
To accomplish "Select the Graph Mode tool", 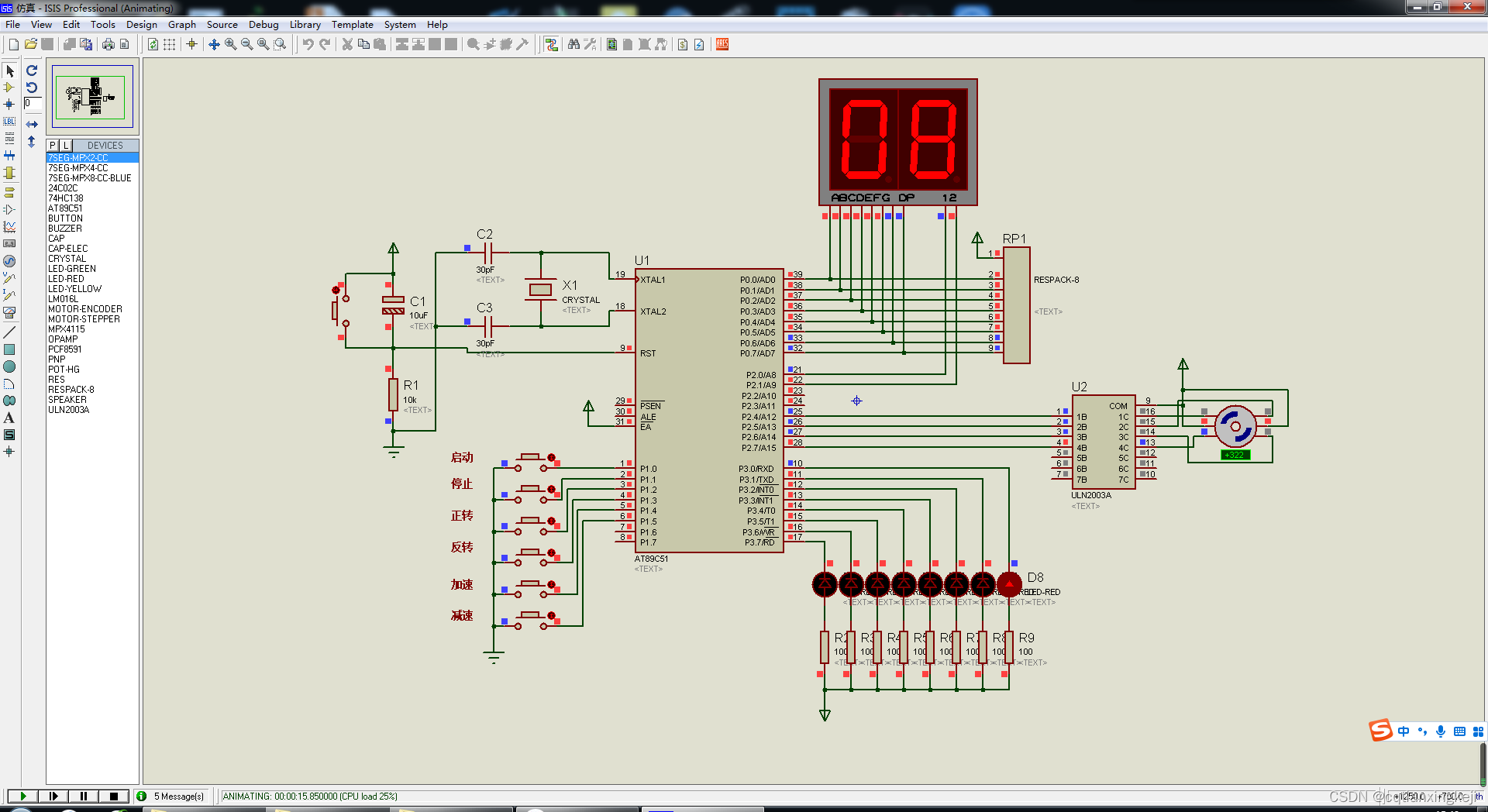I will 9,226.
